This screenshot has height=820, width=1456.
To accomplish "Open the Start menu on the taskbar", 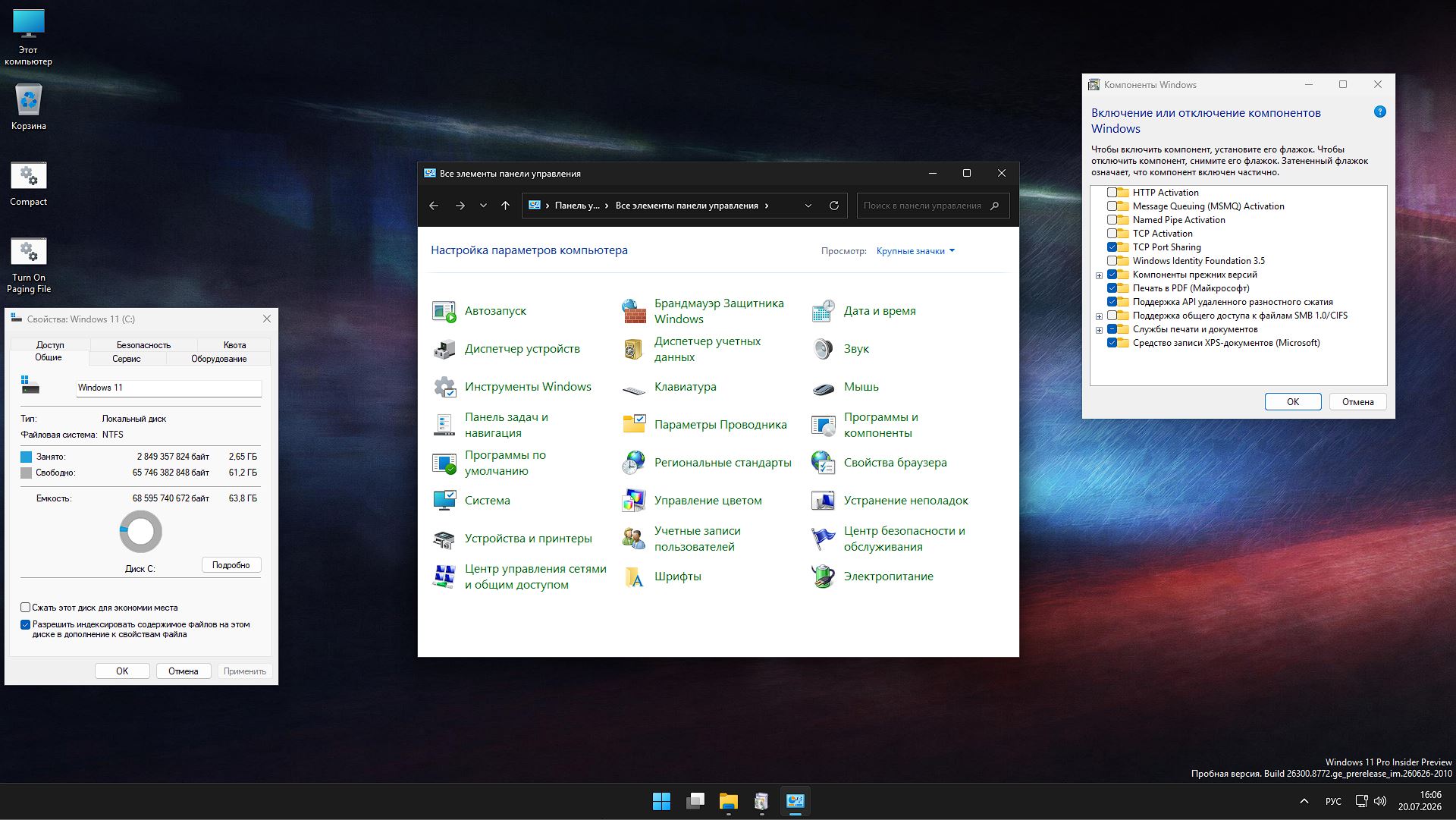I will tap(661, 801).
